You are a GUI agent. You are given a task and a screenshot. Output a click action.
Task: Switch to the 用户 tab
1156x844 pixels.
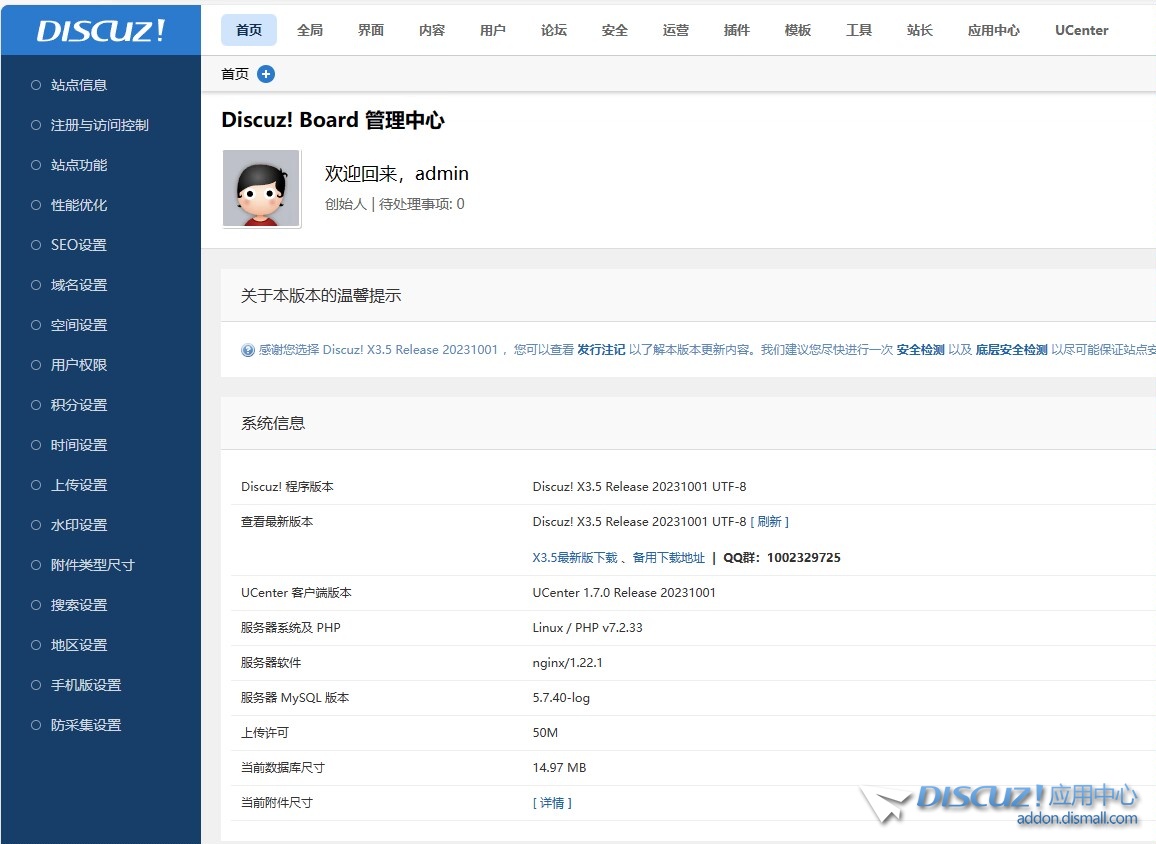[493, 30]
